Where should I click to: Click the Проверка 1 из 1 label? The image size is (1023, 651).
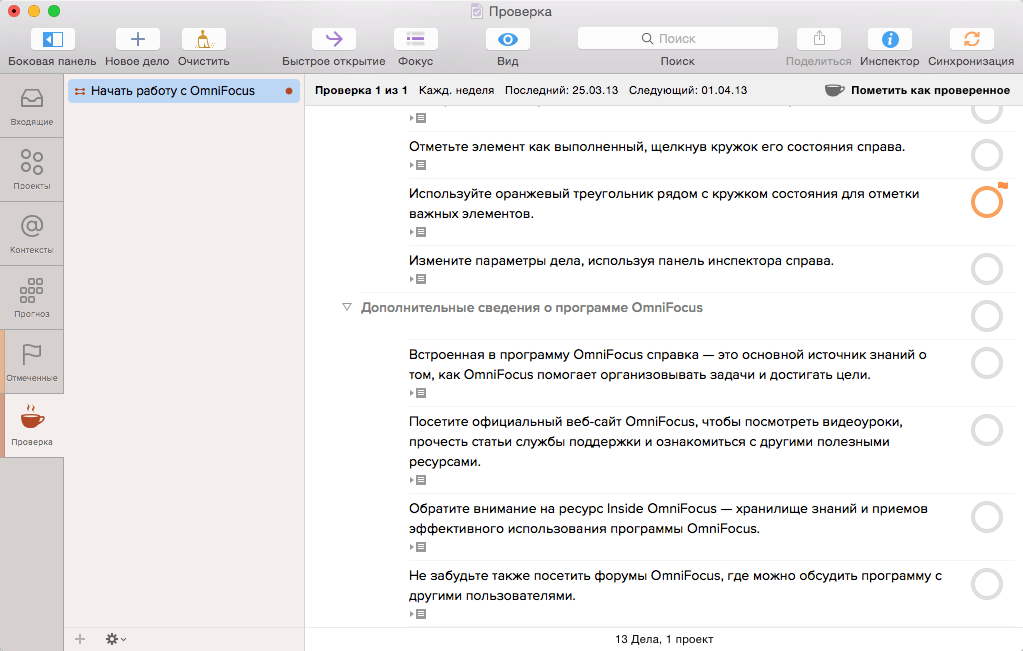coord(361,90)
